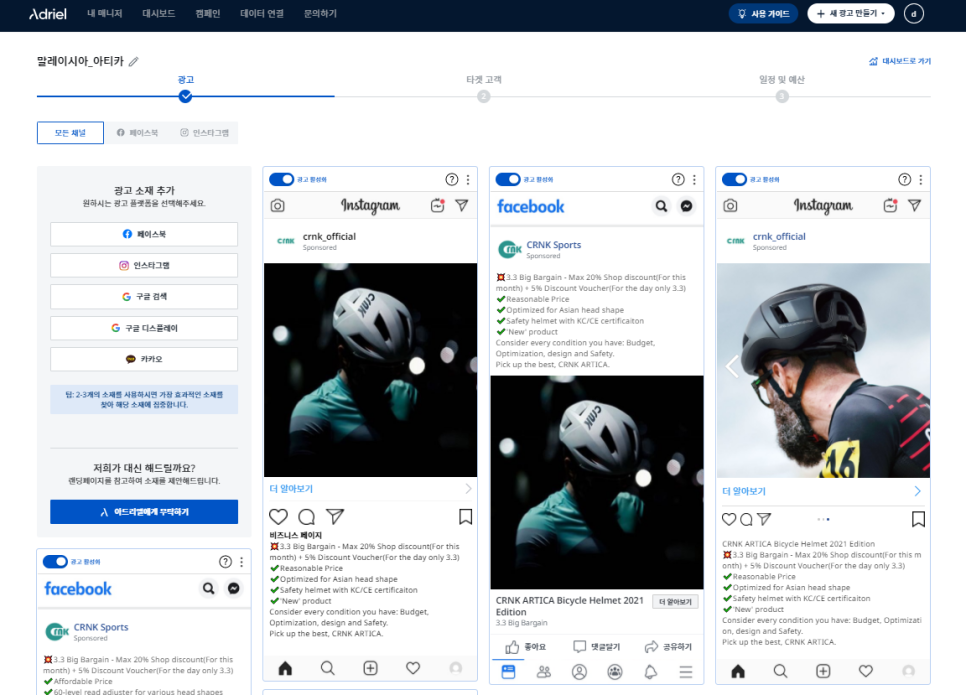Viewport: 966px width, 695px height.
Task: Select 페이스북 channel tab
Action: click(137, 132)
